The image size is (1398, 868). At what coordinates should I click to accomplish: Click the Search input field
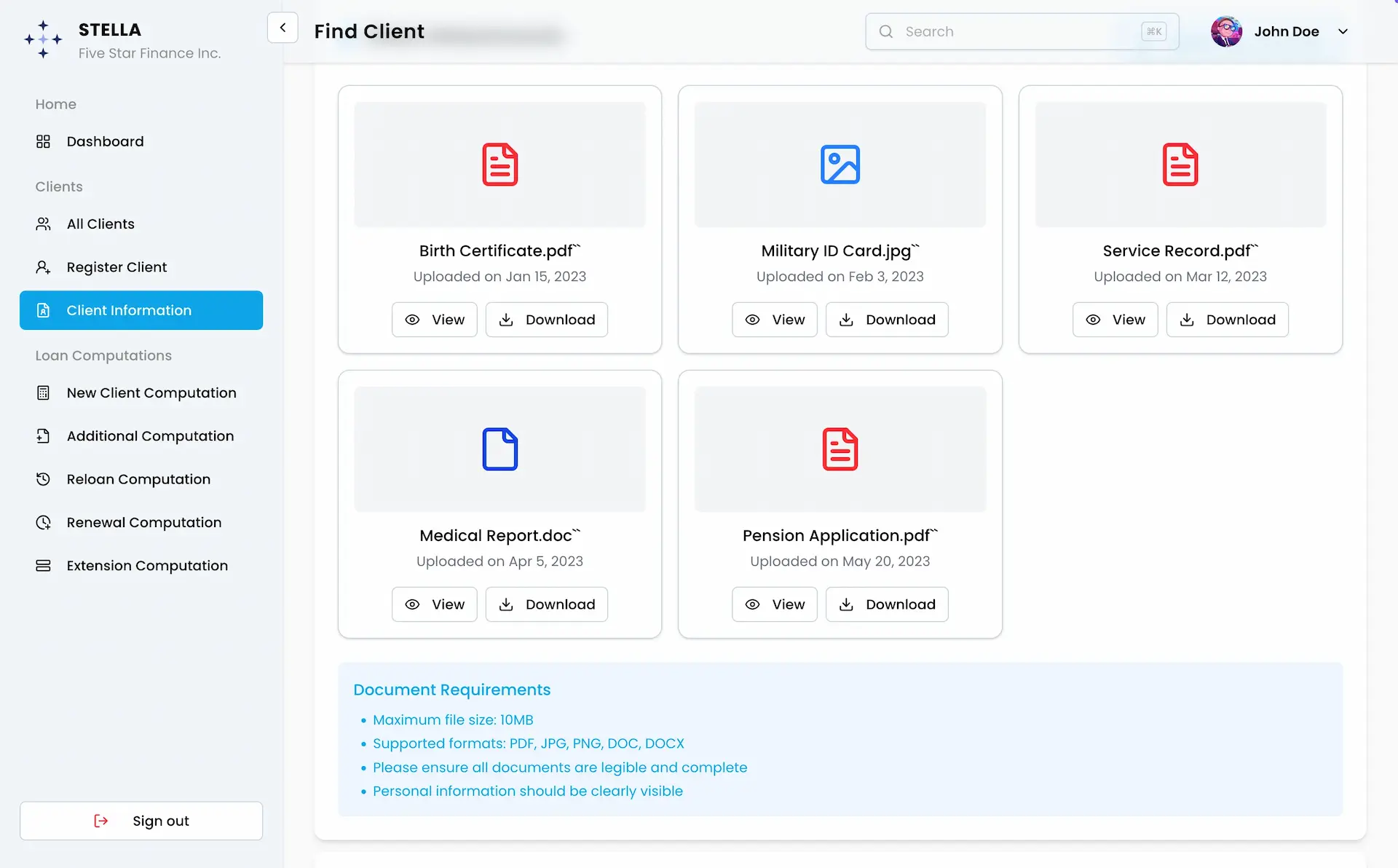[1022, 31]
